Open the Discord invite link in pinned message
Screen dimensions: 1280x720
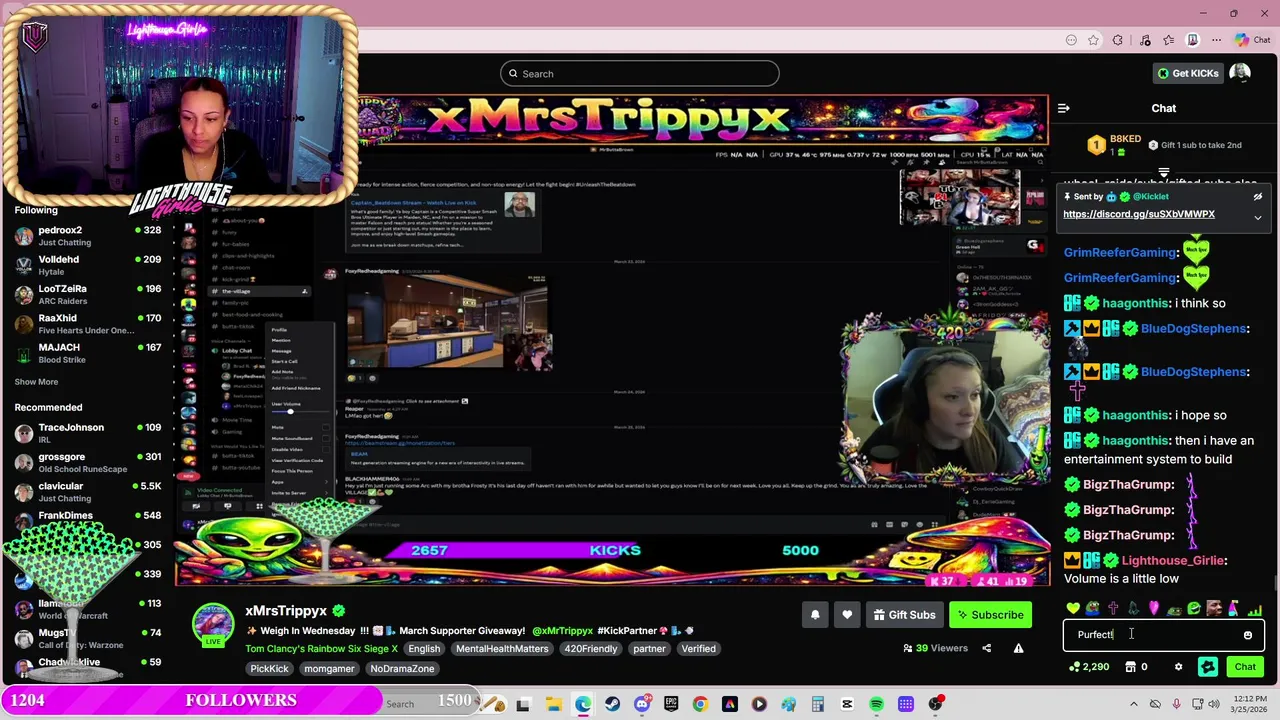point(1139,214)
